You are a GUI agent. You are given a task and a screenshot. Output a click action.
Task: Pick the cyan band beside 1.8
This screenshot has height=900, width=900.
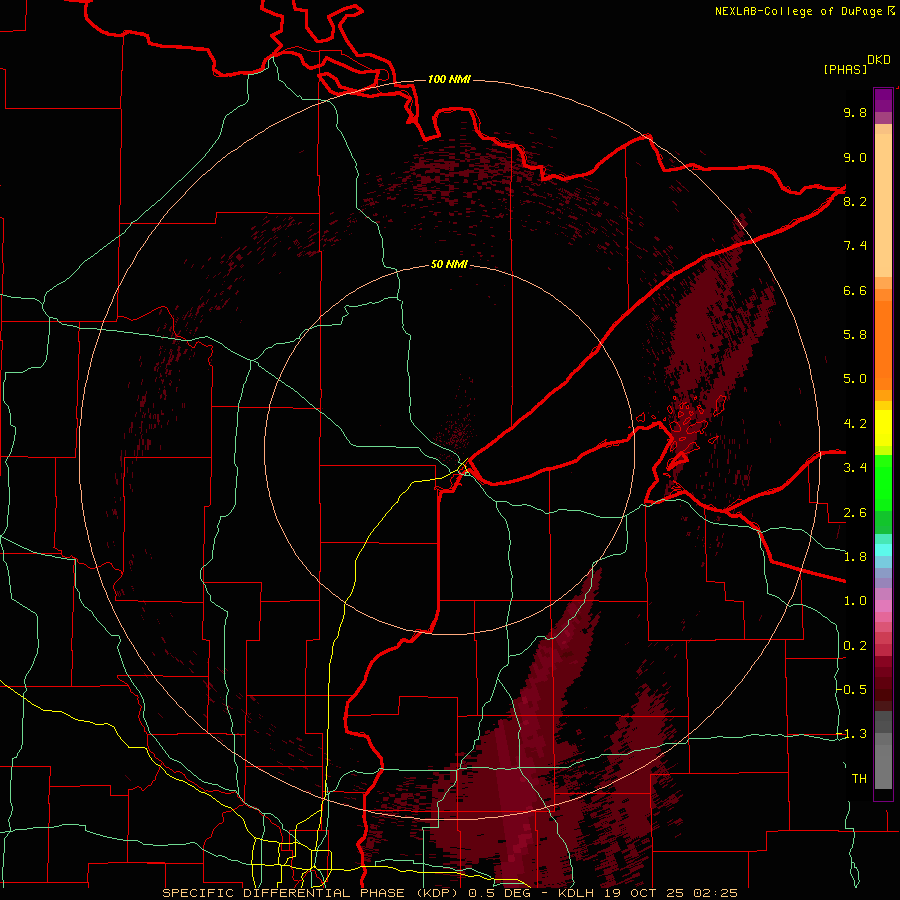pyautogui.click(x=883, y=550)
